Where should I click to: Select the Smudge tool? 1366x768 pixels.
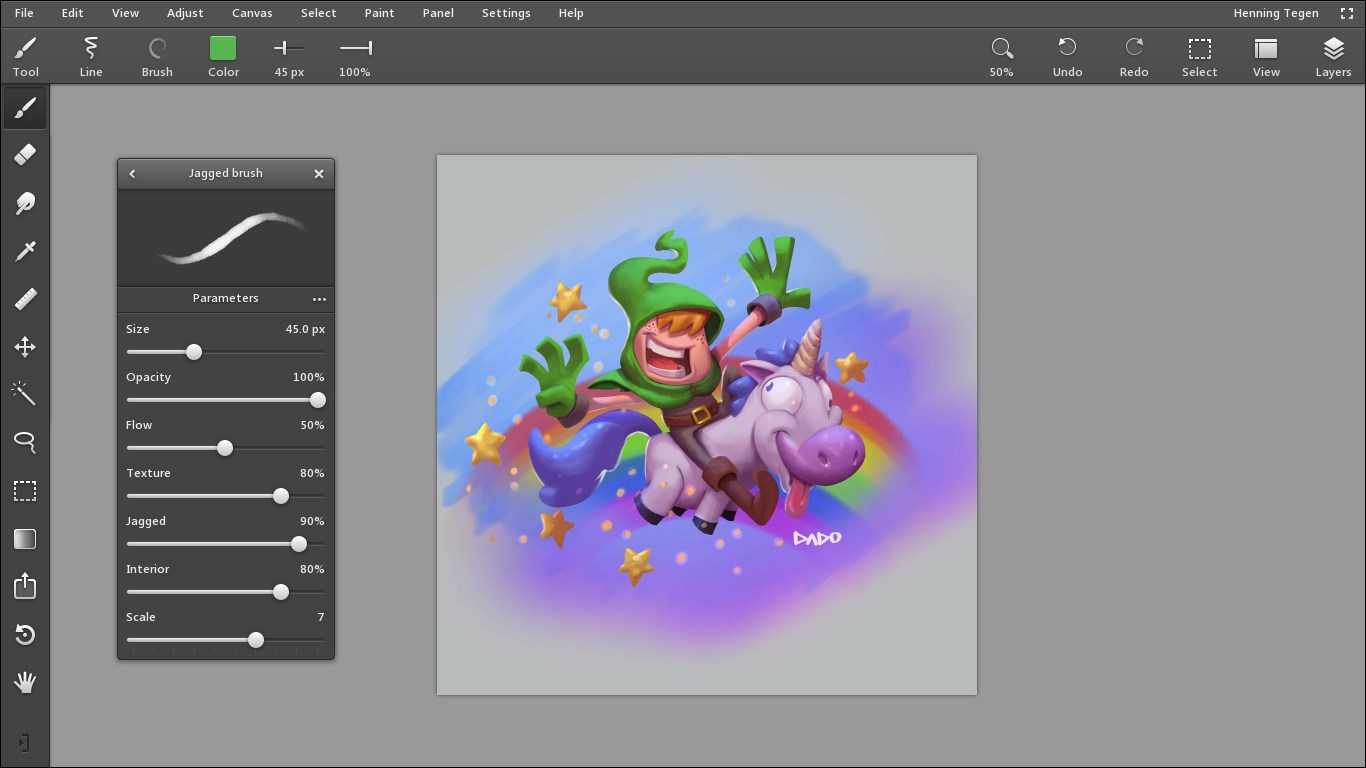click(x=25, y=203)
